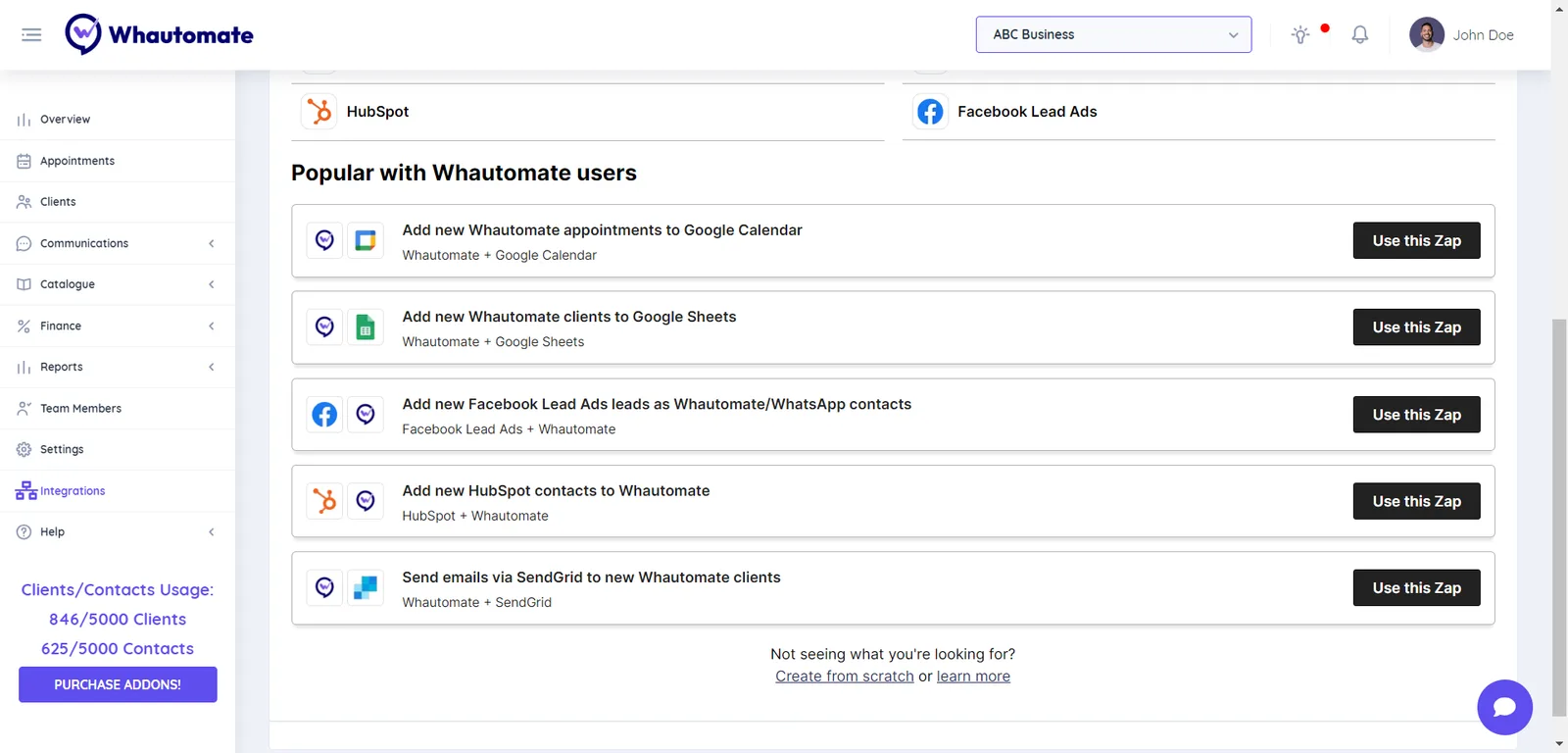Use the SendGrid emails Zap
1568x753 pixels.
point(1416,588)
